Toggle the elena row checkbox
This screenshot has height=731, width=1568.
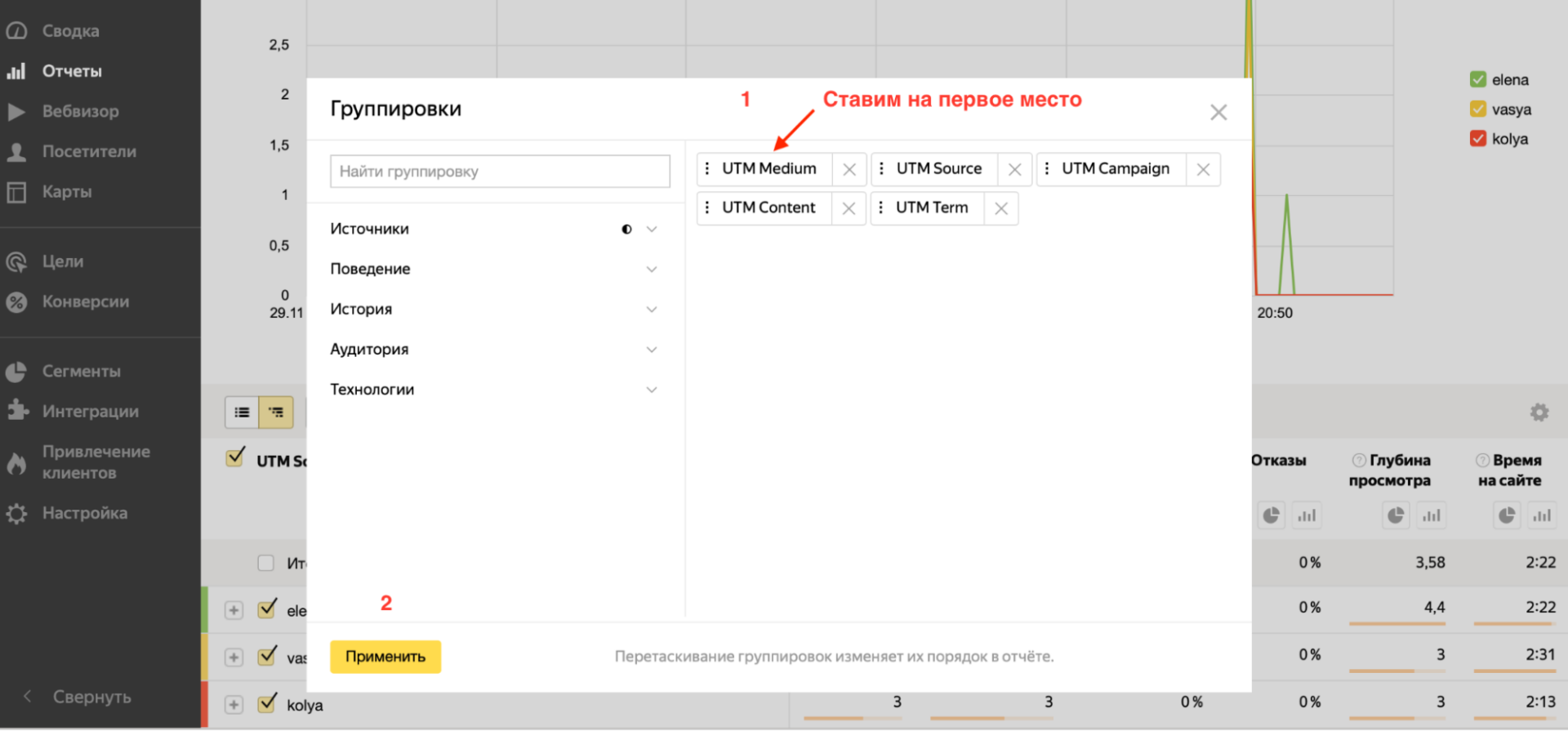tap(266, 609)
